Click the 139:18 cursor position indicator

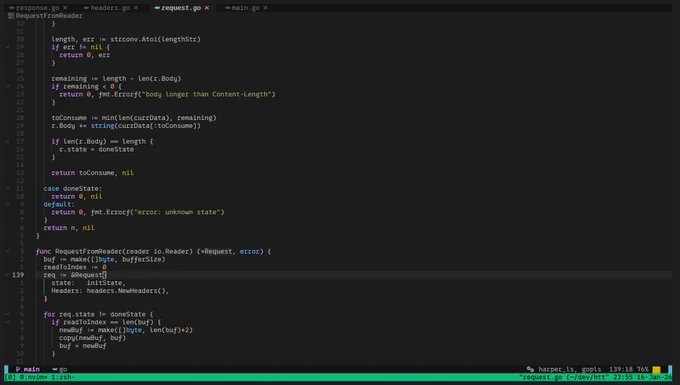click(x=621, y=369)
